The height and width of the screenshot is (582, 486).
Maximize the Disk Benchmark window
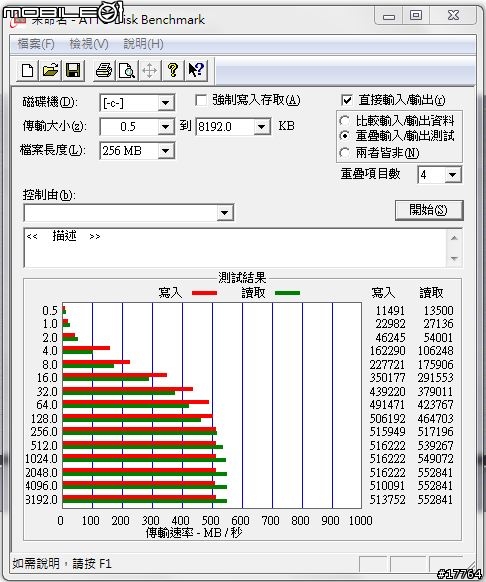(416, 16)
